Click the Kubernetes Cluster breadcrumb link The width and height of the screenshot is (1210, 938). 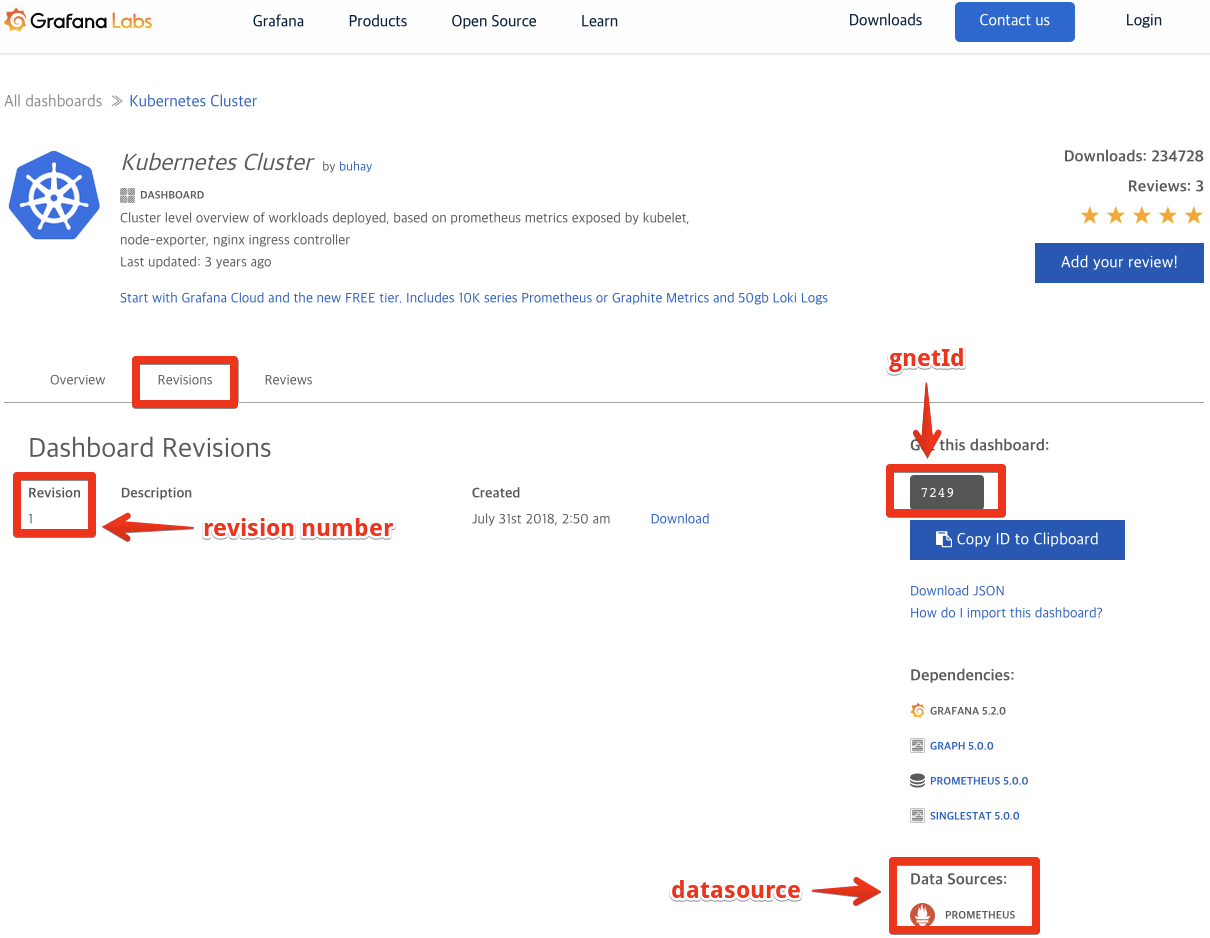[193, 101]
